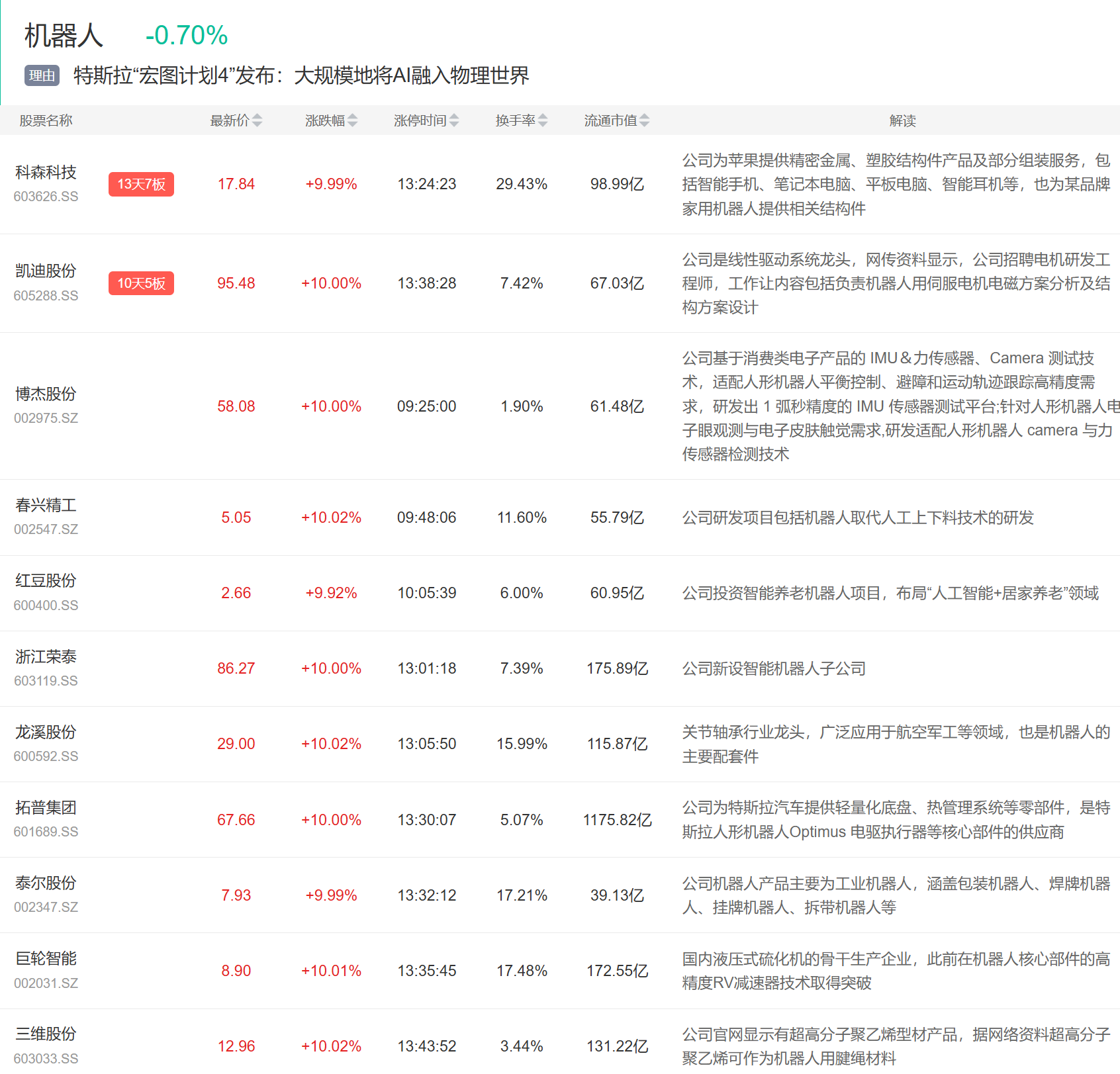Screen dimensions: 1120x1074
Task: Sort by 最新价 column arrow icon
Action: pos(257,120)
